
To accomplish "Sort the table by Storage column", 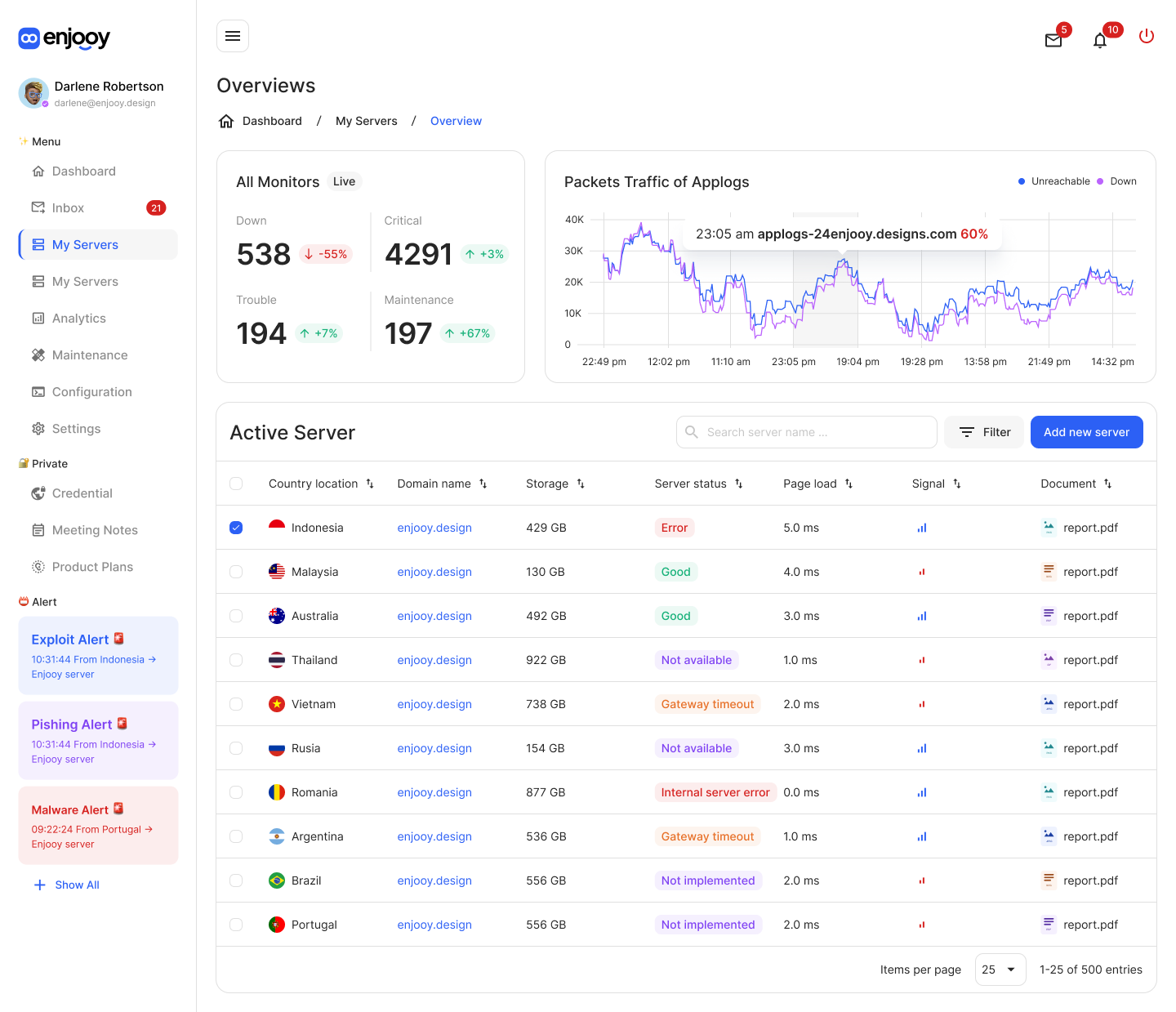I will coord(581,484).
